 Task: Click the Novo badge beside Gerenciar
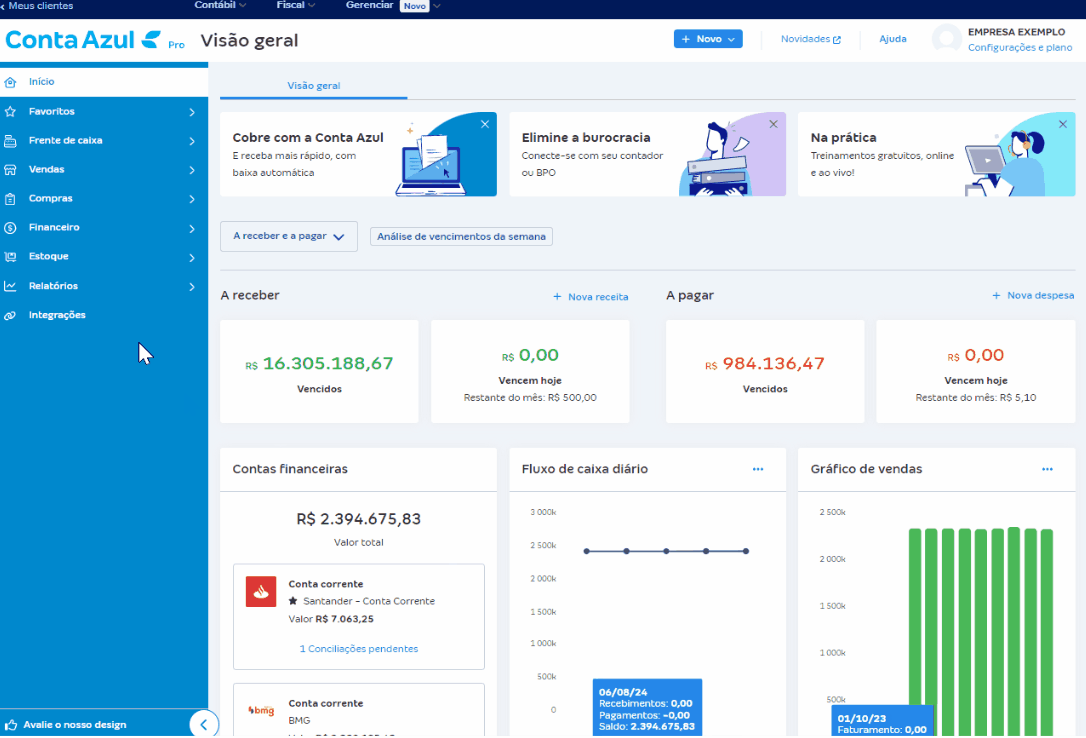click(415, 6)
